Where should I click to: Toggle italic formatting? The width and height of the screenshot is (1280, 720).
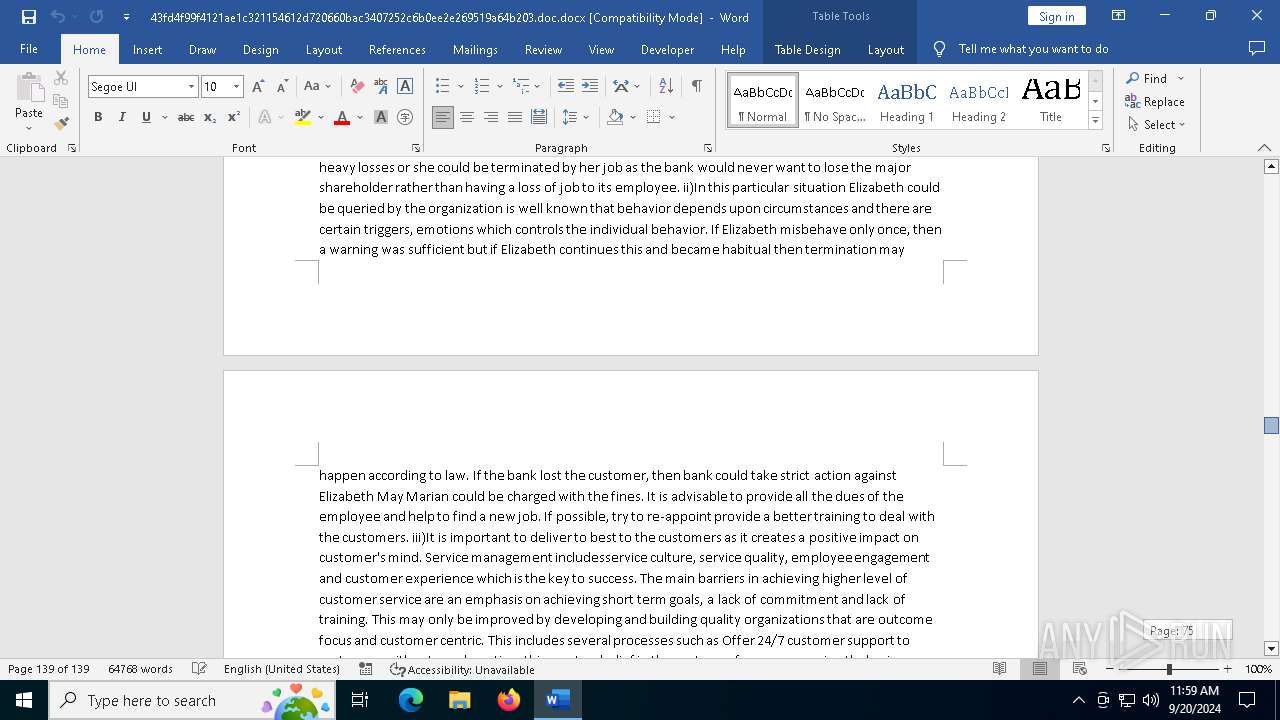122,117
